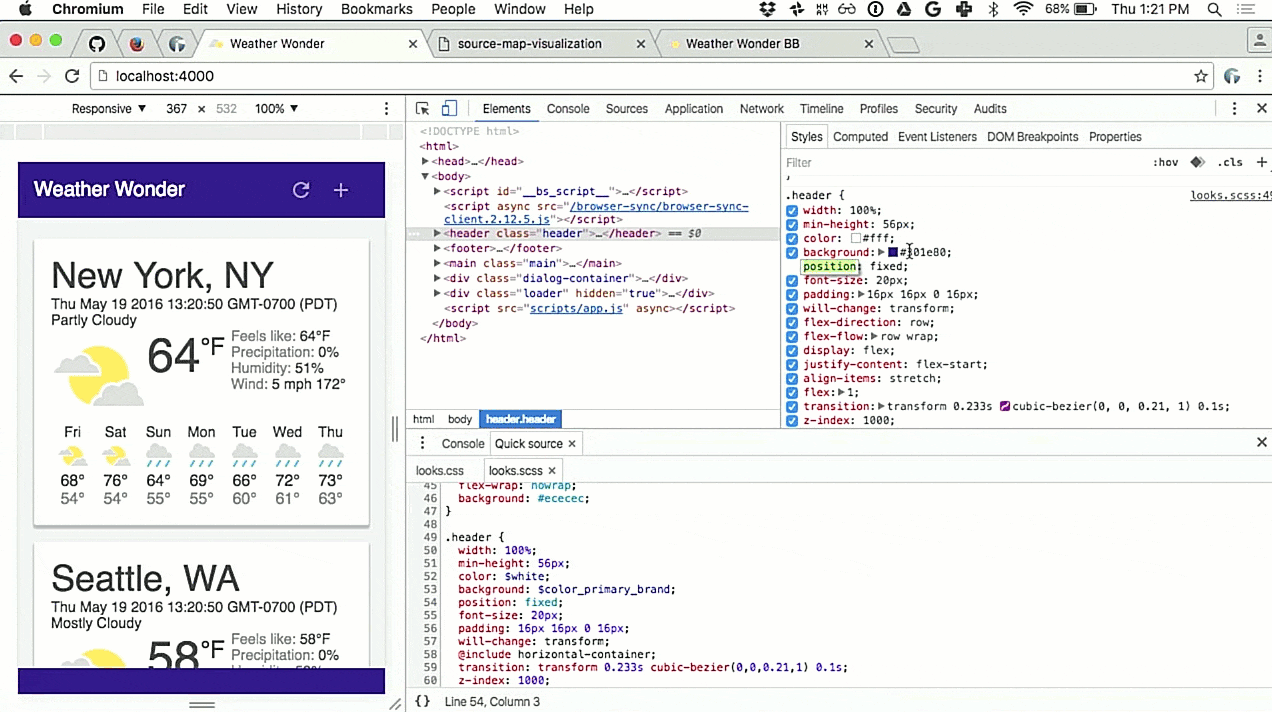
Task: Uncheck the width: 100% property checkbox
Action: pos(792,211)
